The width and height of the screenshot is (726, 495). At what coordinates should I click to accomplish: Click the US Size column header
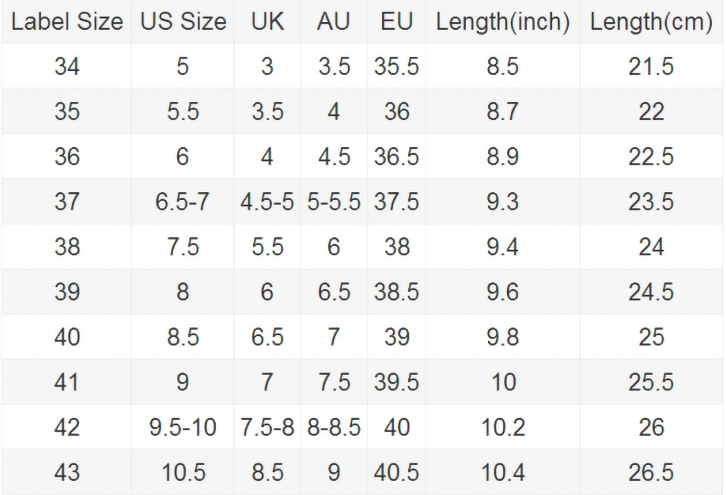183,21
